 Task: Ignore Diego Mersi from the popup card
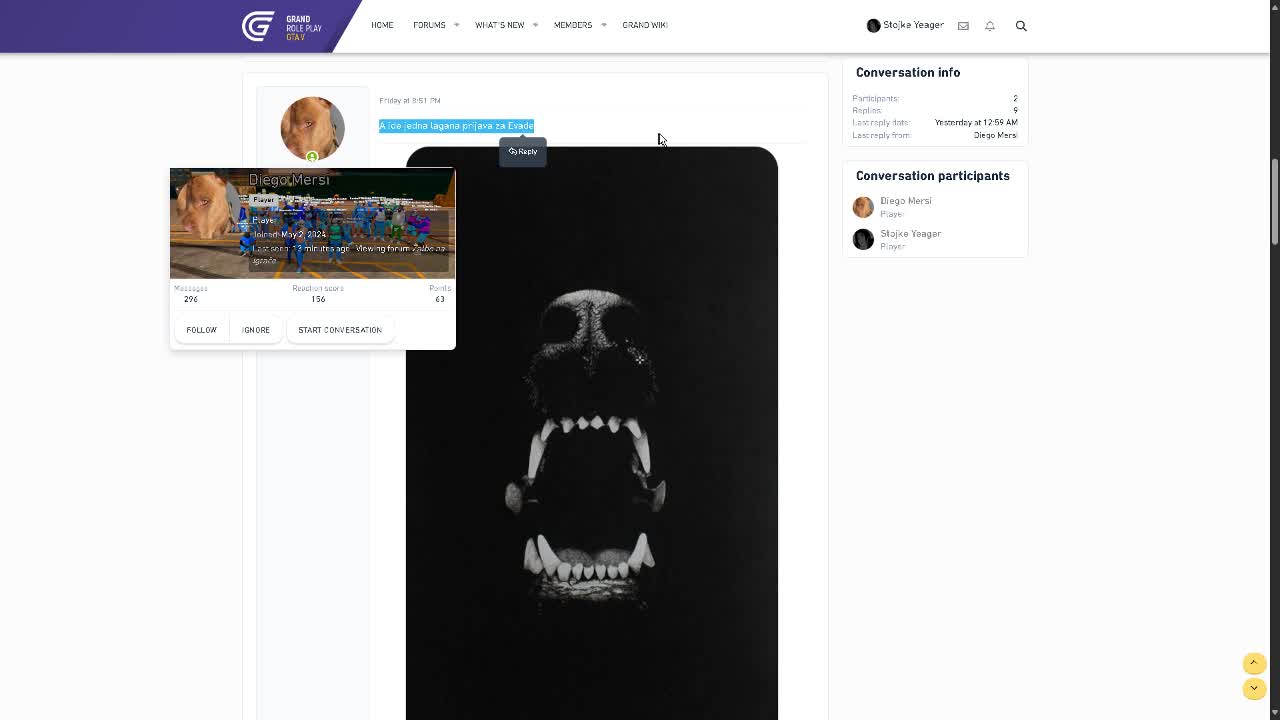[x=256, y=330]
